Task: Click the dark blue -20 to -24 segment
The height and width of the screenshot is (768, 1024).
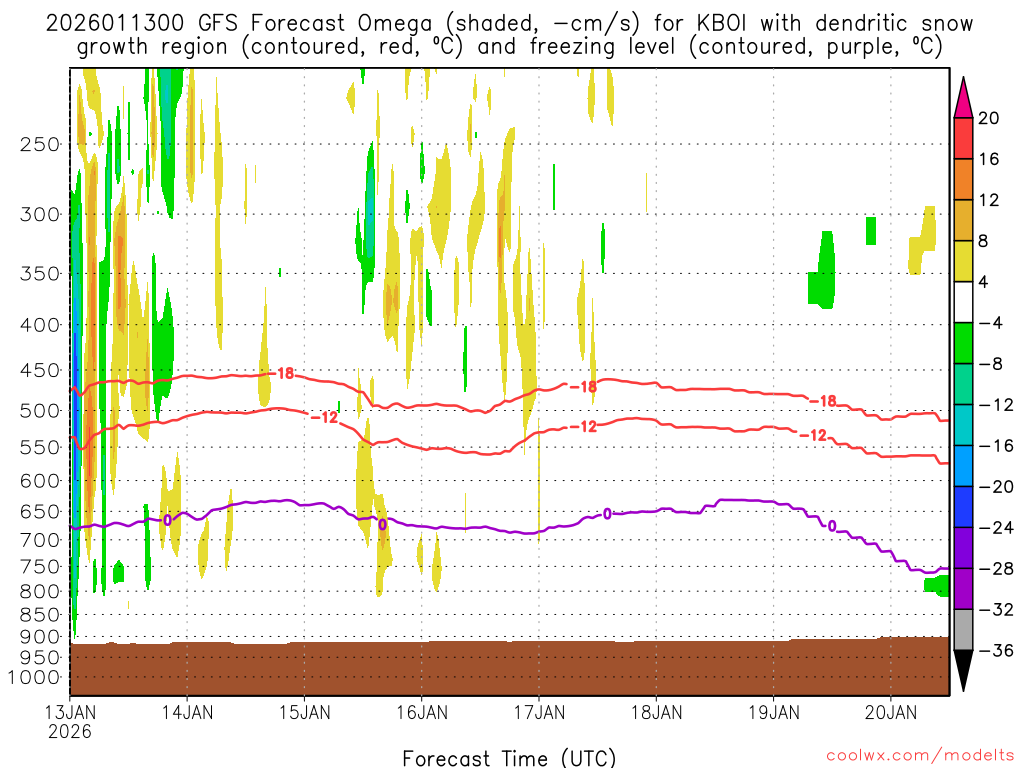Action: click(x=963, y=507)
